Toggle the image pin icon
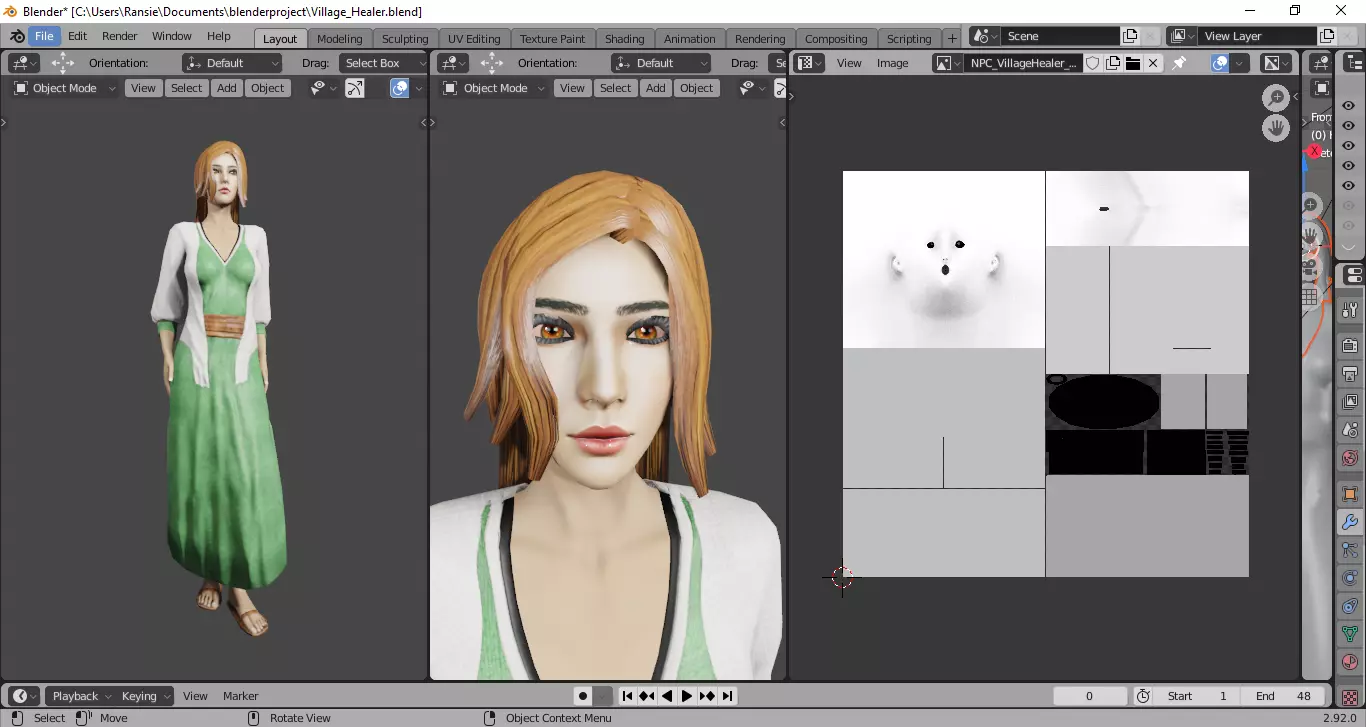Viewport: 1366px width, 727px height. point(1179,63)
